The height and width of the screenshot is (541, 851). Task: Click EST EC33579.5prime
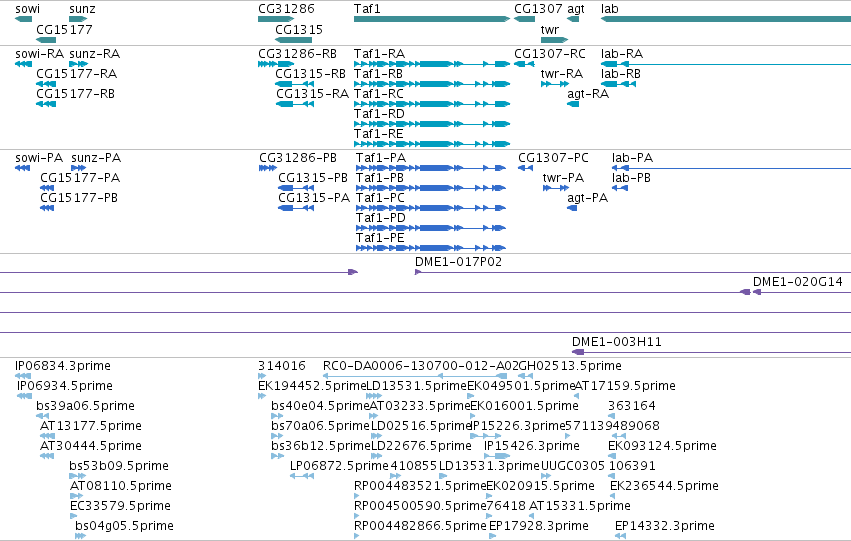[x=120, y=506]
